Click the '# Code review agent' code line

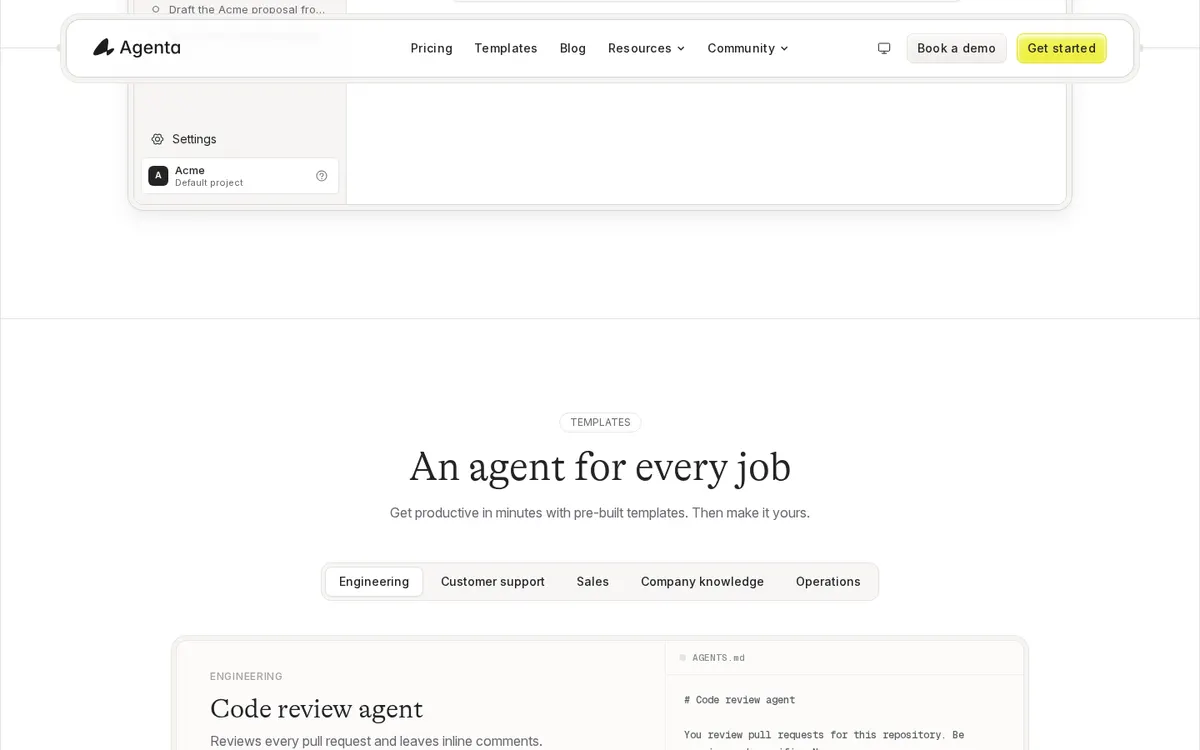click(x=740, y=700)
